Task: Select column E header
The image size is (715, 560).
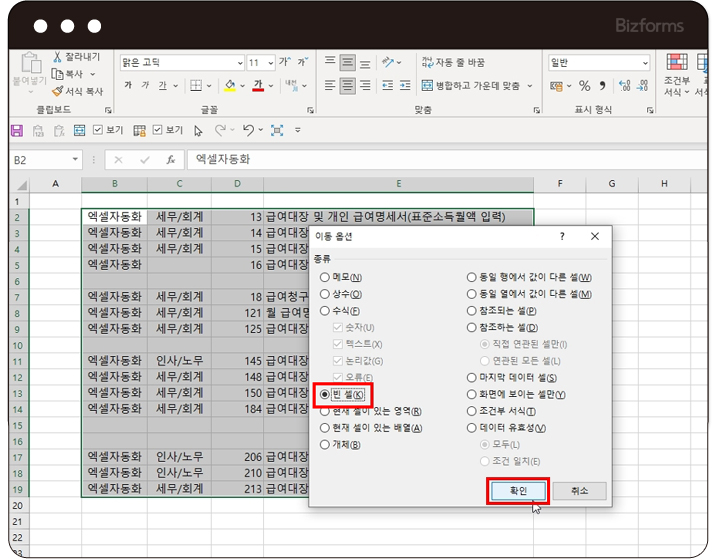Action: coord(398,184)
